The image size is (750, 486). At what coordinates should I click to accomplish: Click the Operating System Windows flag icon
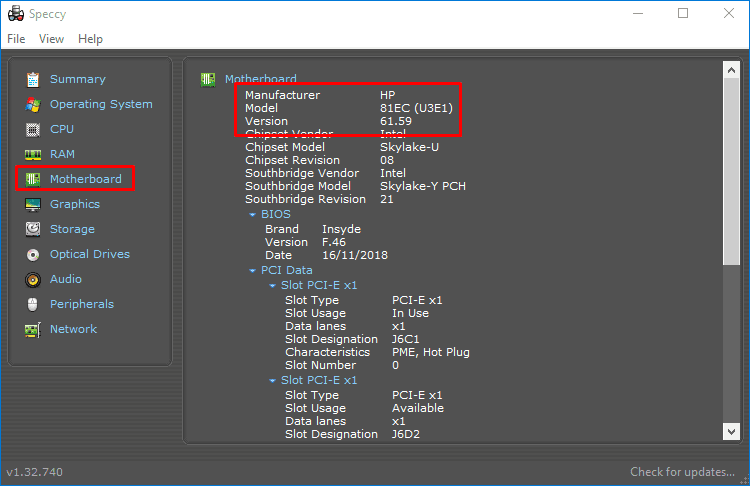tap(33, 104)
